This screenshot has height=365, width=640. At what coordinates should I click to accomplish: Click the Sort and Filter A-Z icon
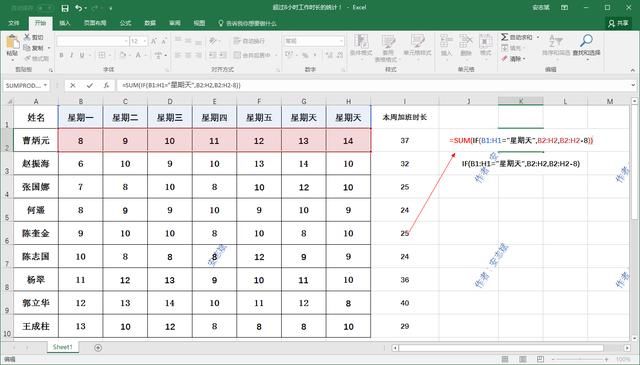(556, 42)
